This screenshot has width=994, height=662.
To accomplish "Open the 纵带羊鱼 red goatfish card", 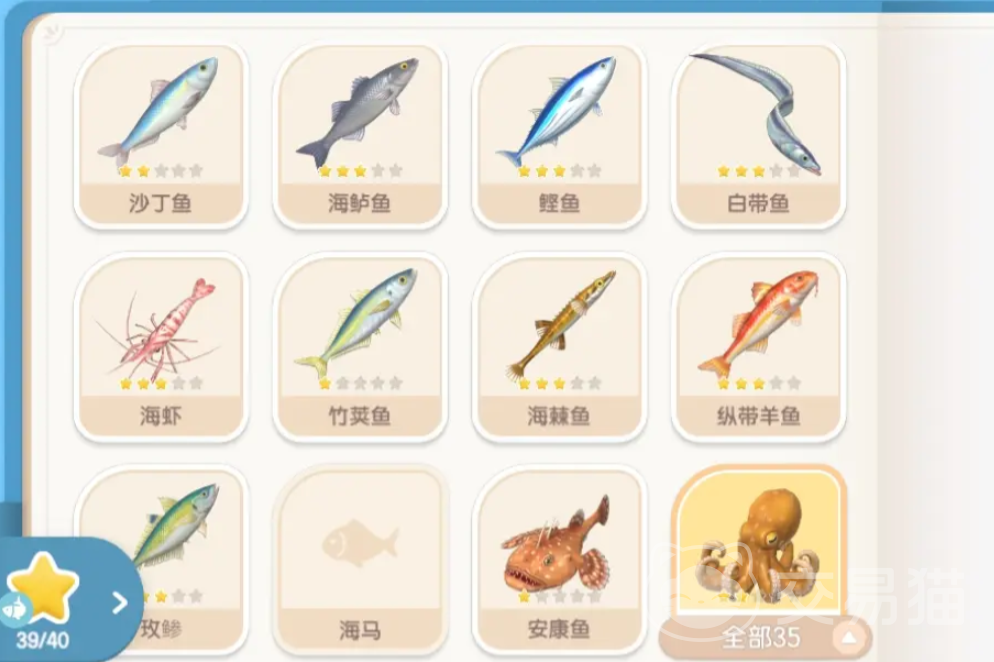I will click(758, 347).
